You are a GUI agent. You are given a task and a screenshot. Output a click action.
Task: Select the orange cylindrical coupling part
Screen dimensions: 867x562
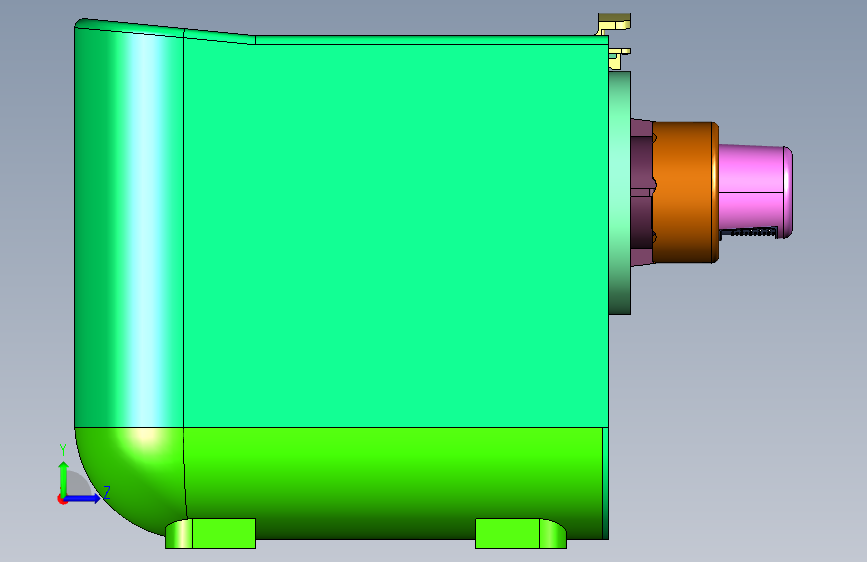click(x=686, y=192)
